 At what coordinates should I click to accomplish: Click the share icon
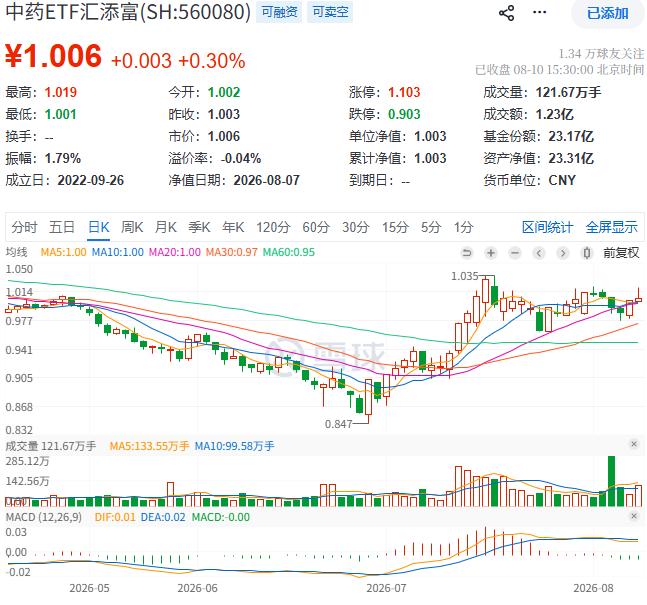tap(506, 13)
